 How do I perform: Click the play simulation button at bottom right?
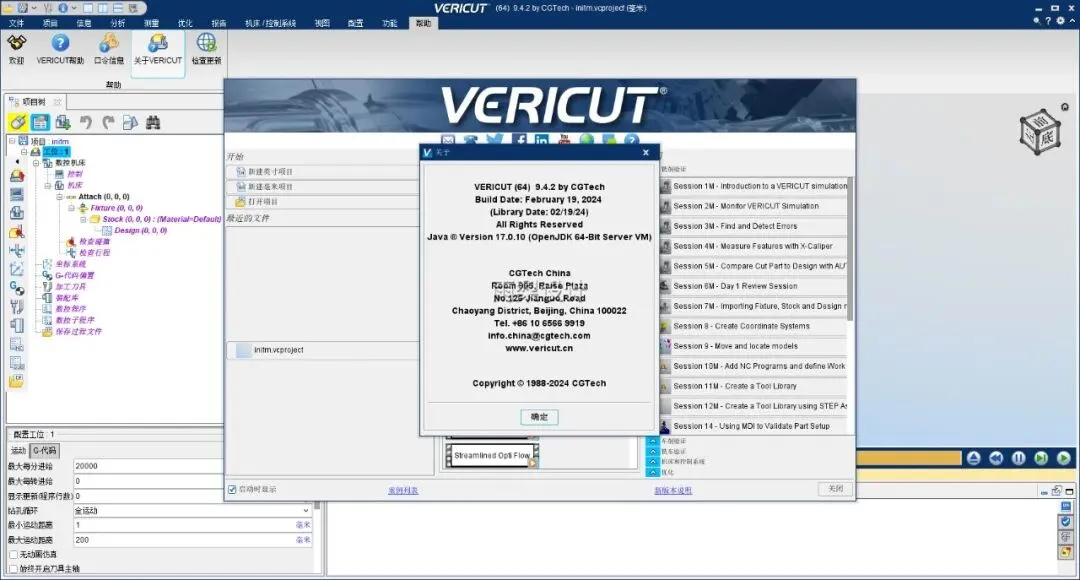1063,458
